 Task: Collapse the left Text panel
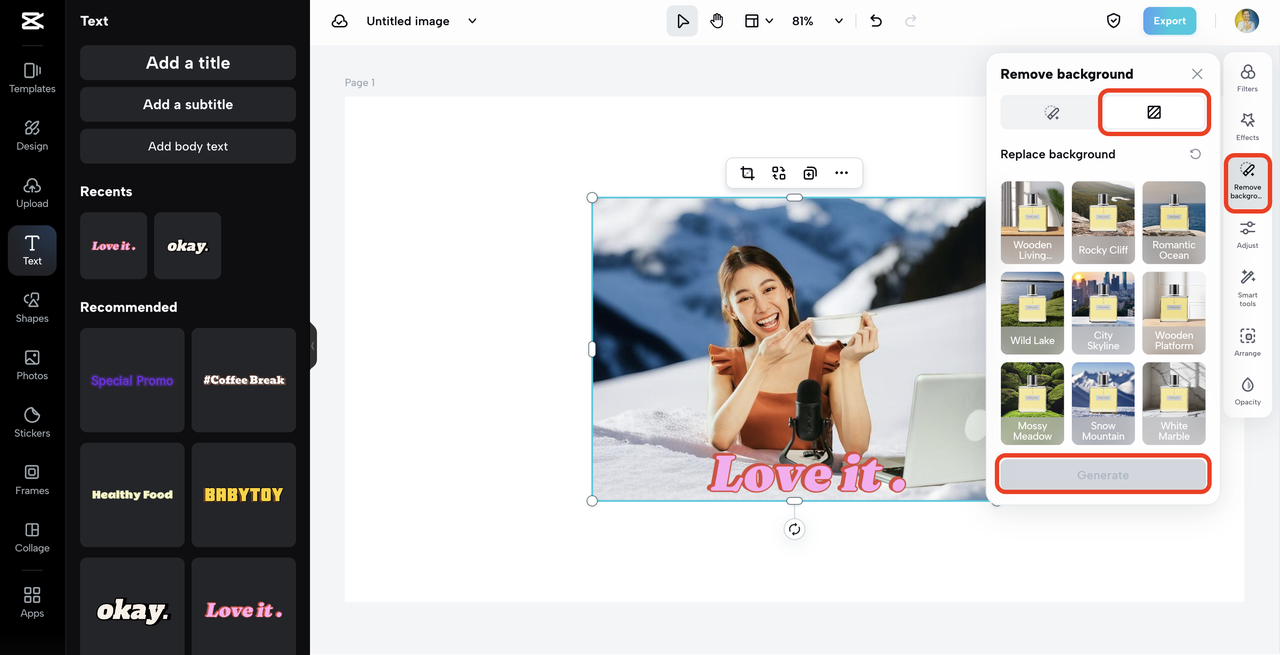pos(312,346)
